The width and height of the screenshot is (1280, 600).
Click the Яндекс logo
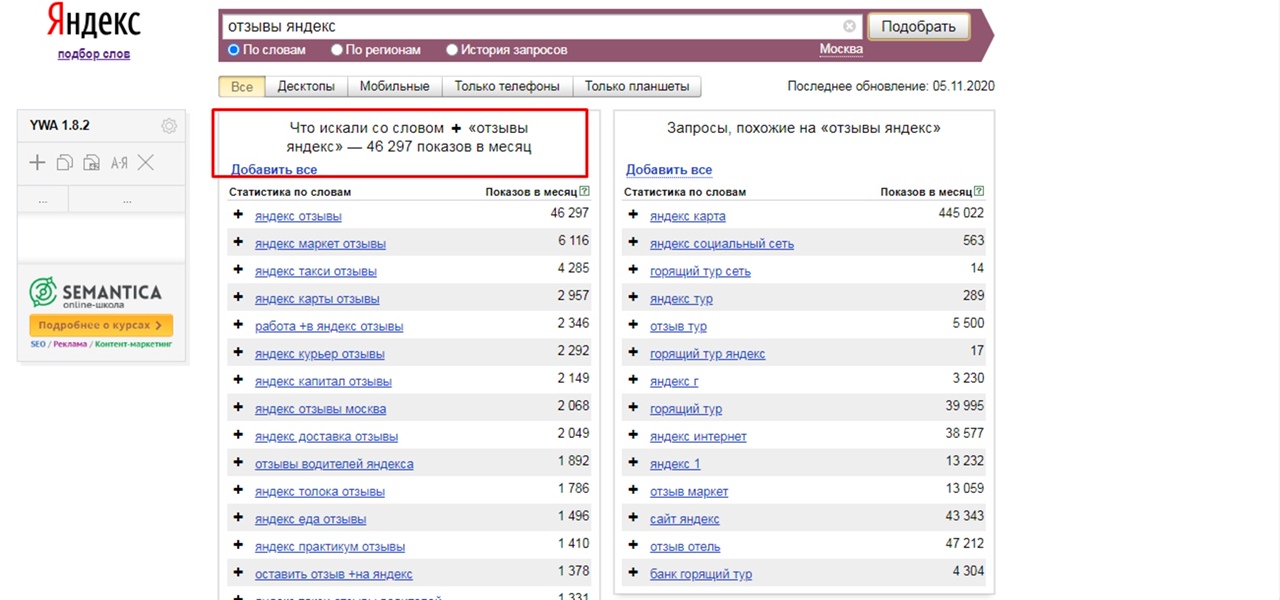95,22
